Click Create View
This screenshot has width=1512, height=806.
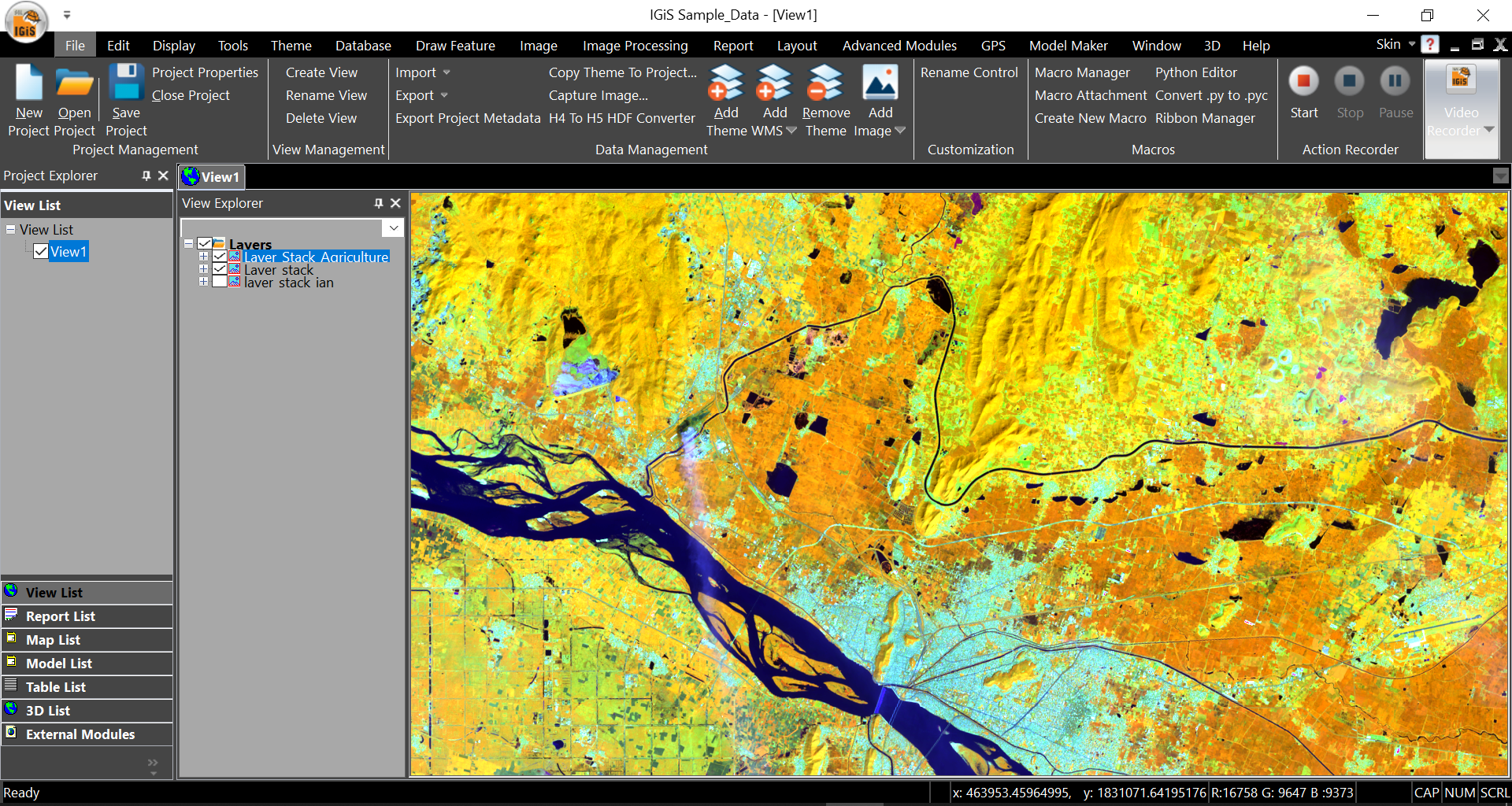[321, 72]
